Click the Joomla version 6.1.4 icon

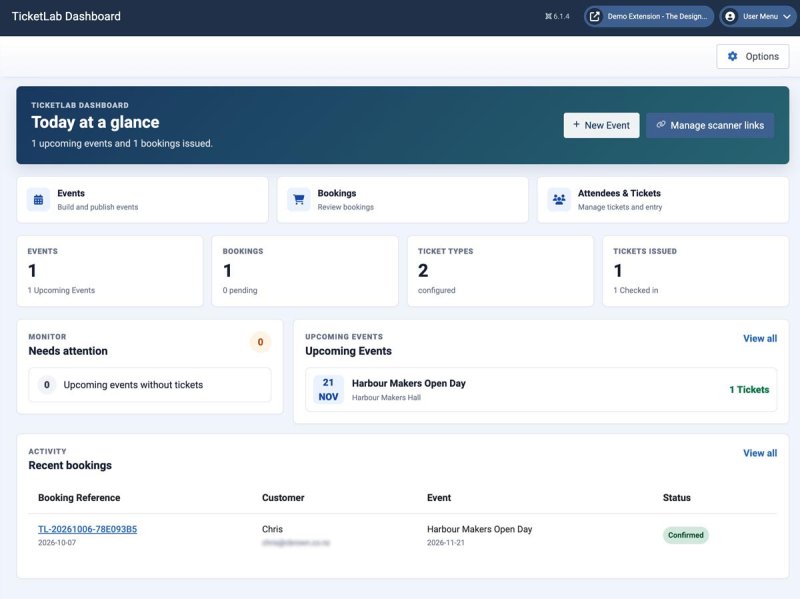click(x=548, y=16)
